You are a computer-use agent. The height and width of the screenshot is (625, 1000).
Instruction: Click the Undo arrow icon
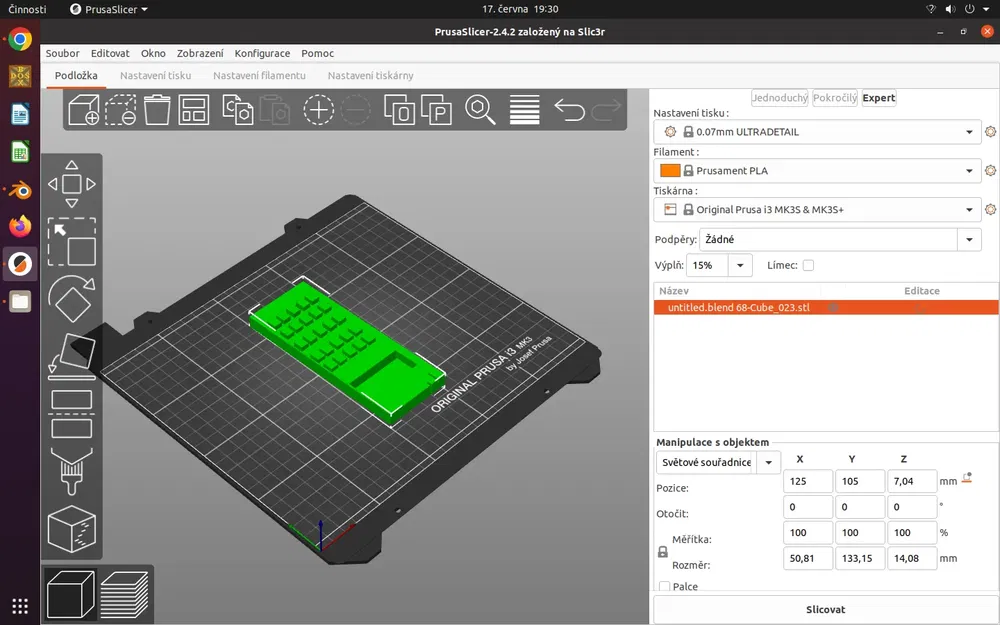point(569,110)
